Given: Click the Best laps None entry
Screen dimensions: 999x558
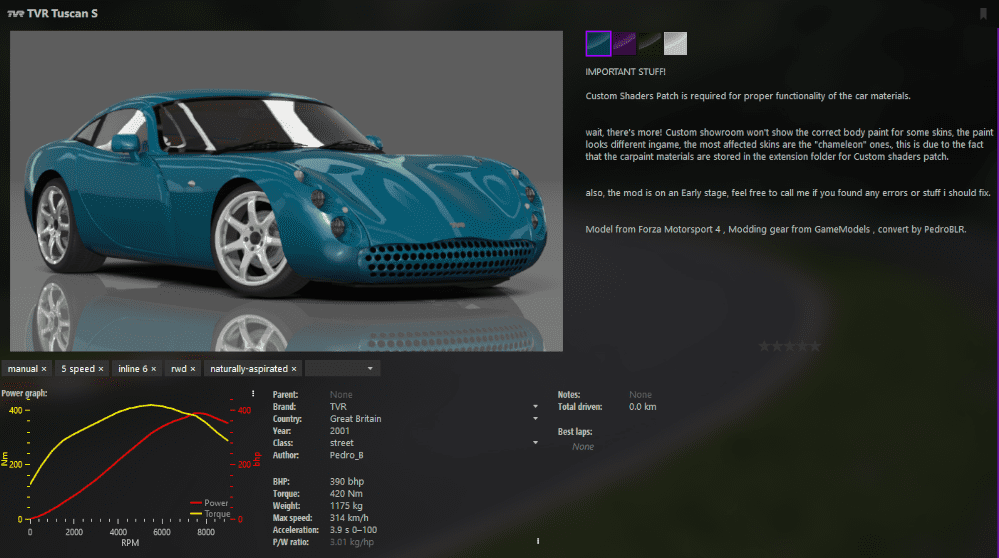Looking at the screenshot, I should [583, 447].
